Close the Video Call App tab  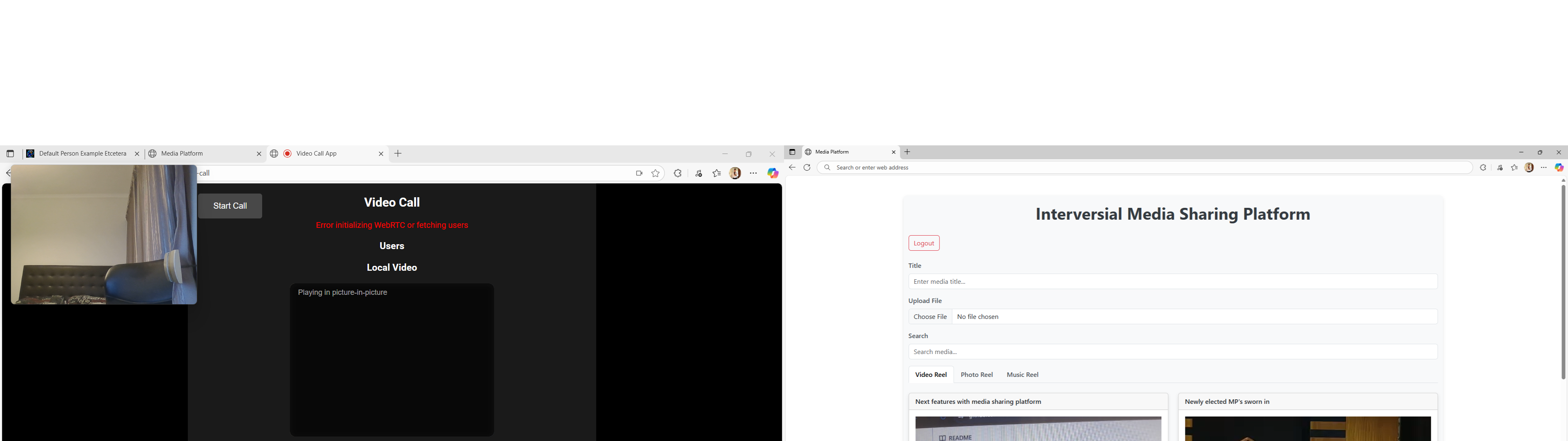381,154
